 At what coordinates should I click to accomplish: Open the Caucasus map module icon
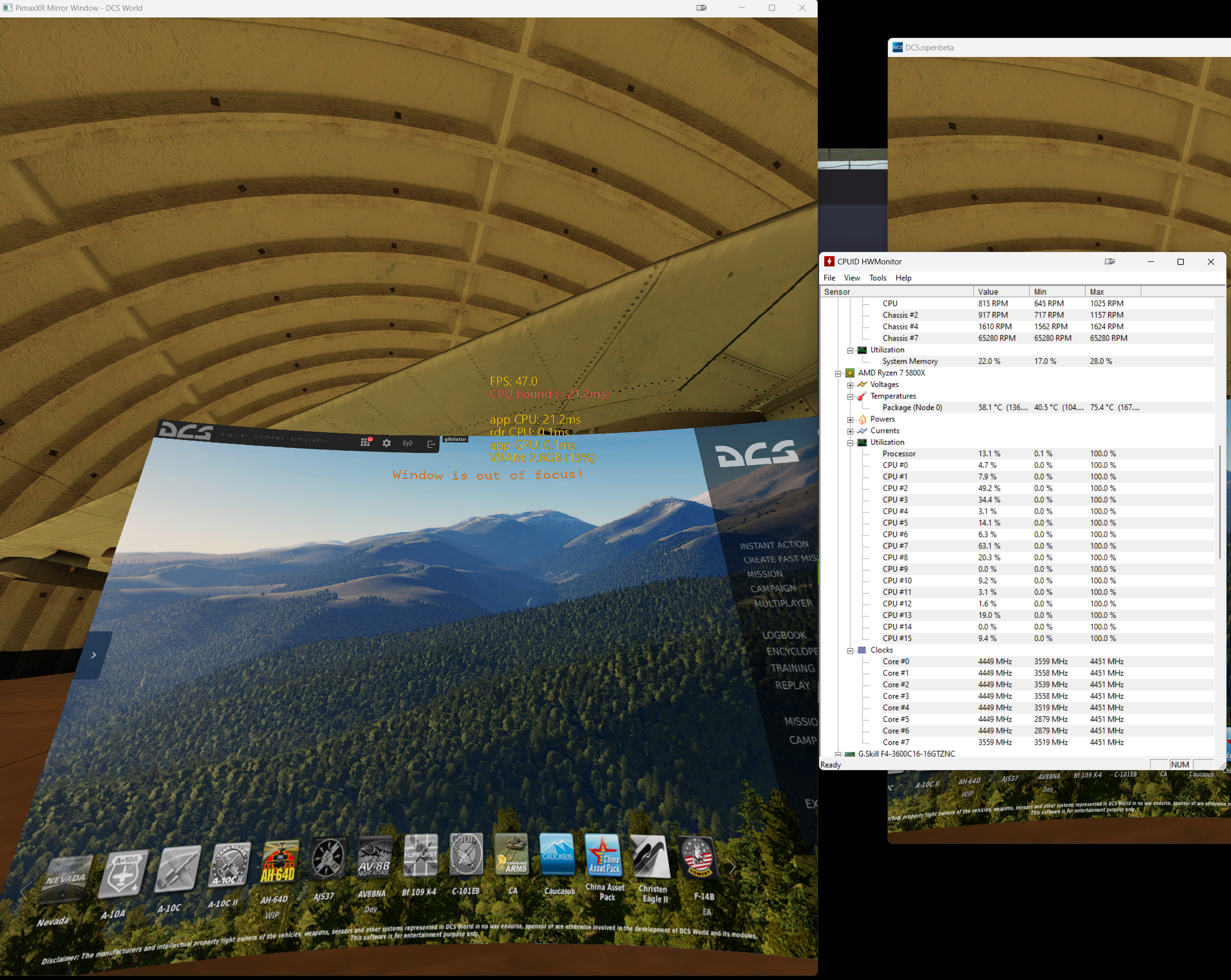click(557, 854)
